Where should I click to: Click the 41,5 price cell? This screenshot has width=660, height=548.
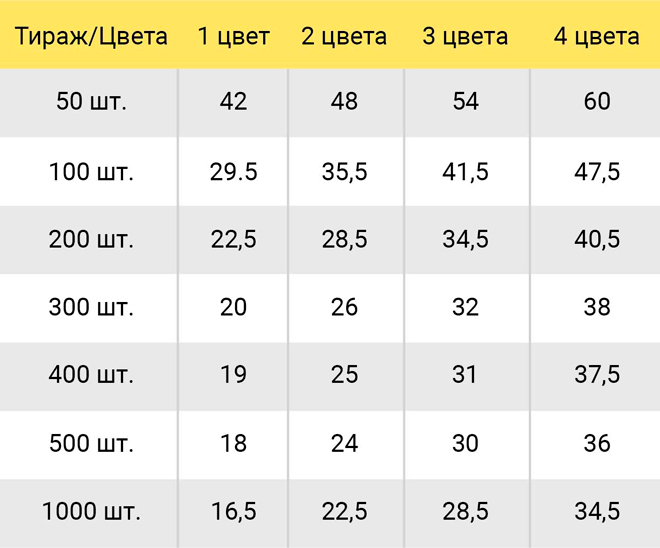[x=465, y=172]
